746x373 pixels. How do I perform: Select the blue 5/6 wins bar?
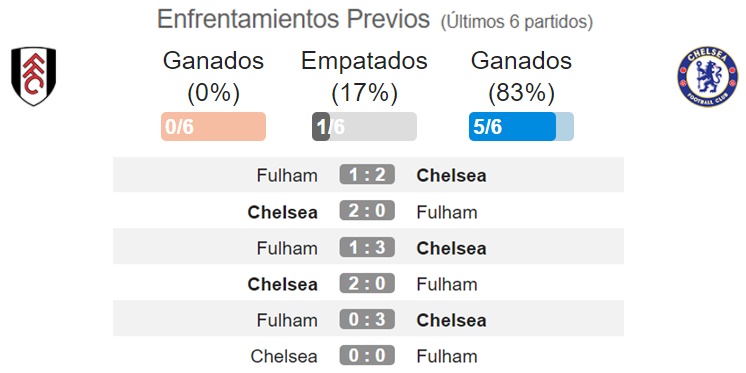521,127
